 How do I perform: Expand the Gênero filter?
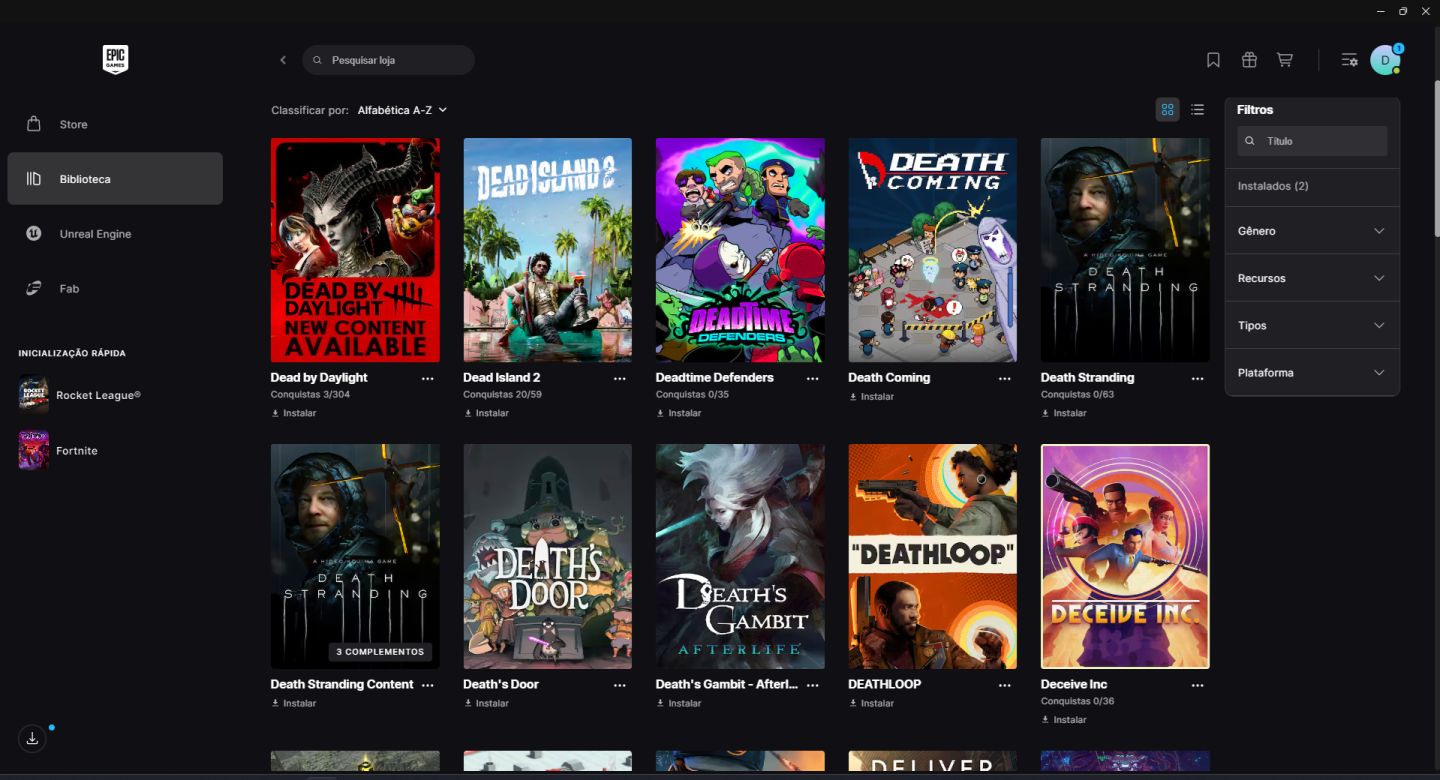click(x=1312, y=231)
